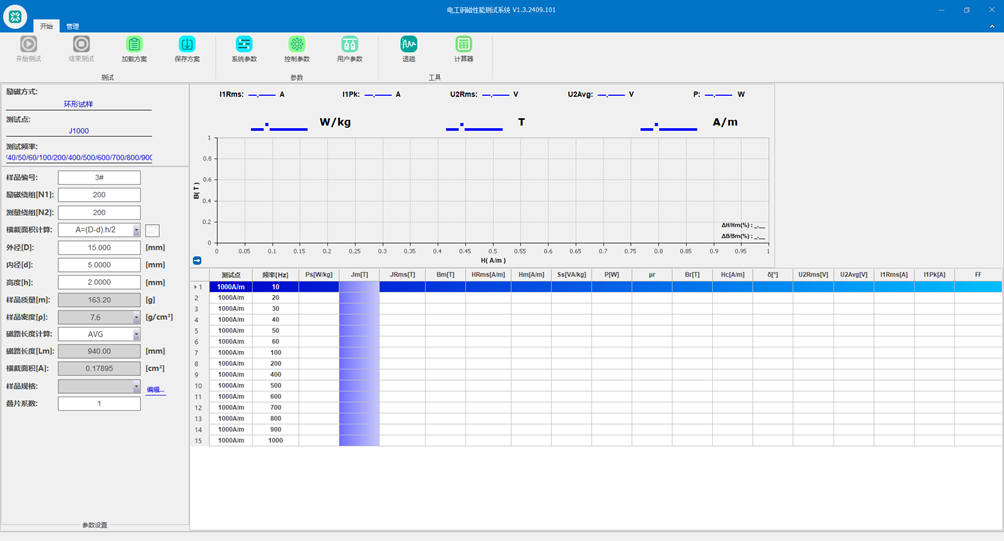Click the P[W] column header
1004x541 pixels.
611,275
